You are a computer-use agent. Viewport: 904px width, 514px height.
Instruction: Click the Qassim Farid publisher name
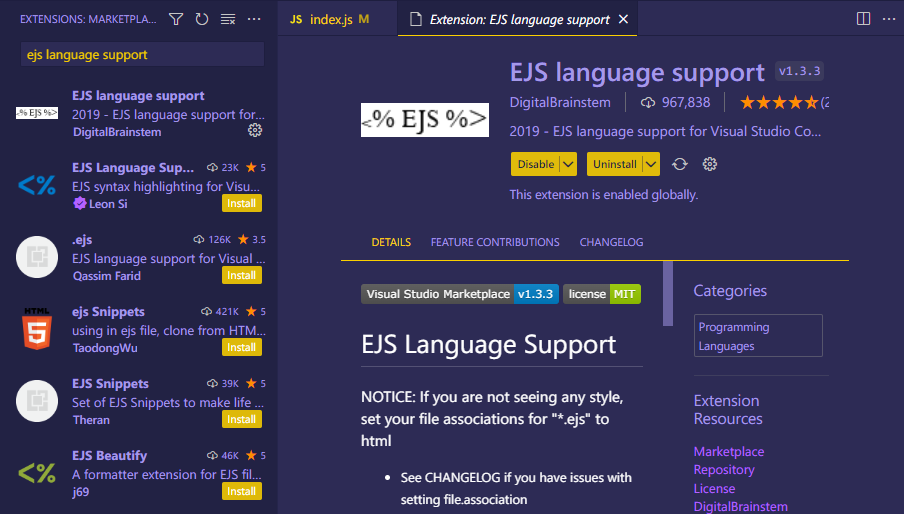107,275
